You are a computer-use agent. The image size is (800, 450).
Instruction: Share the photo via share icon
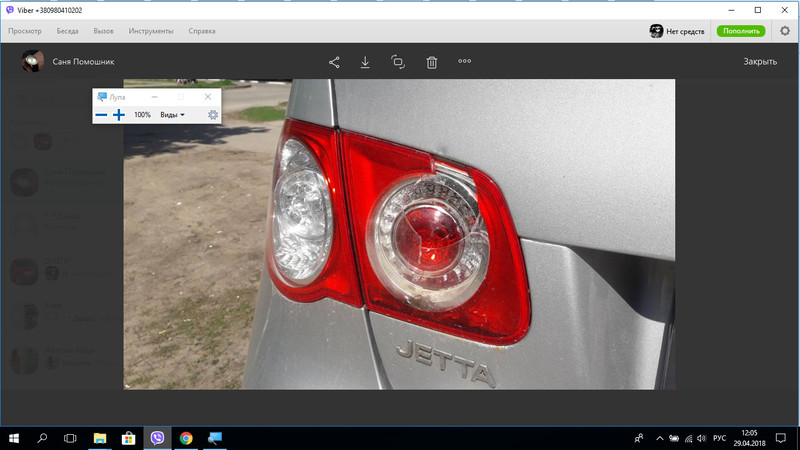pos(334,62)
